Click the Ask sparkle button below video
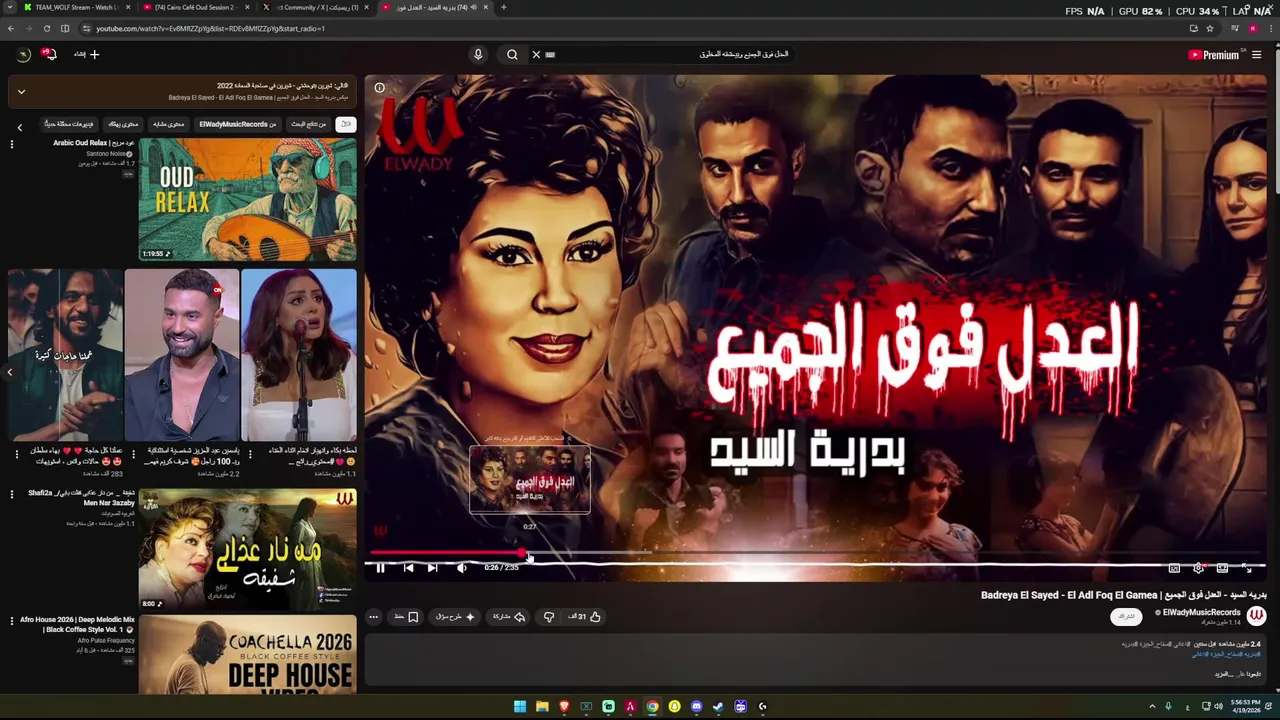This screenshot has width=1280, height=720. pos(456,617)
